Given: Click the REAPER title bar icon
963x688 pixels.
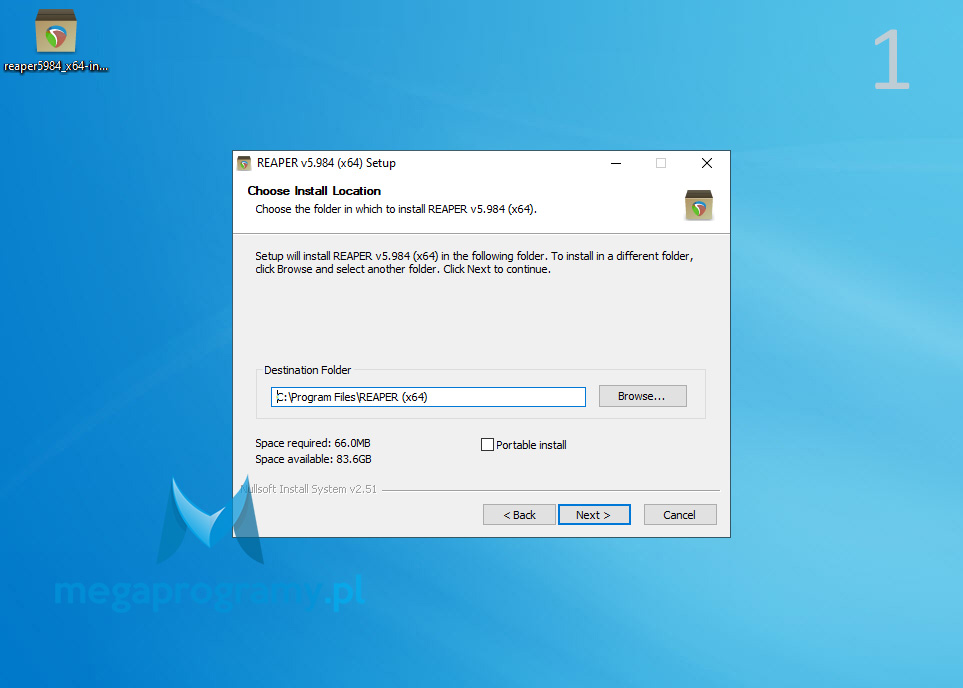Looking at the screenshot, I should [x=244, y=163].
